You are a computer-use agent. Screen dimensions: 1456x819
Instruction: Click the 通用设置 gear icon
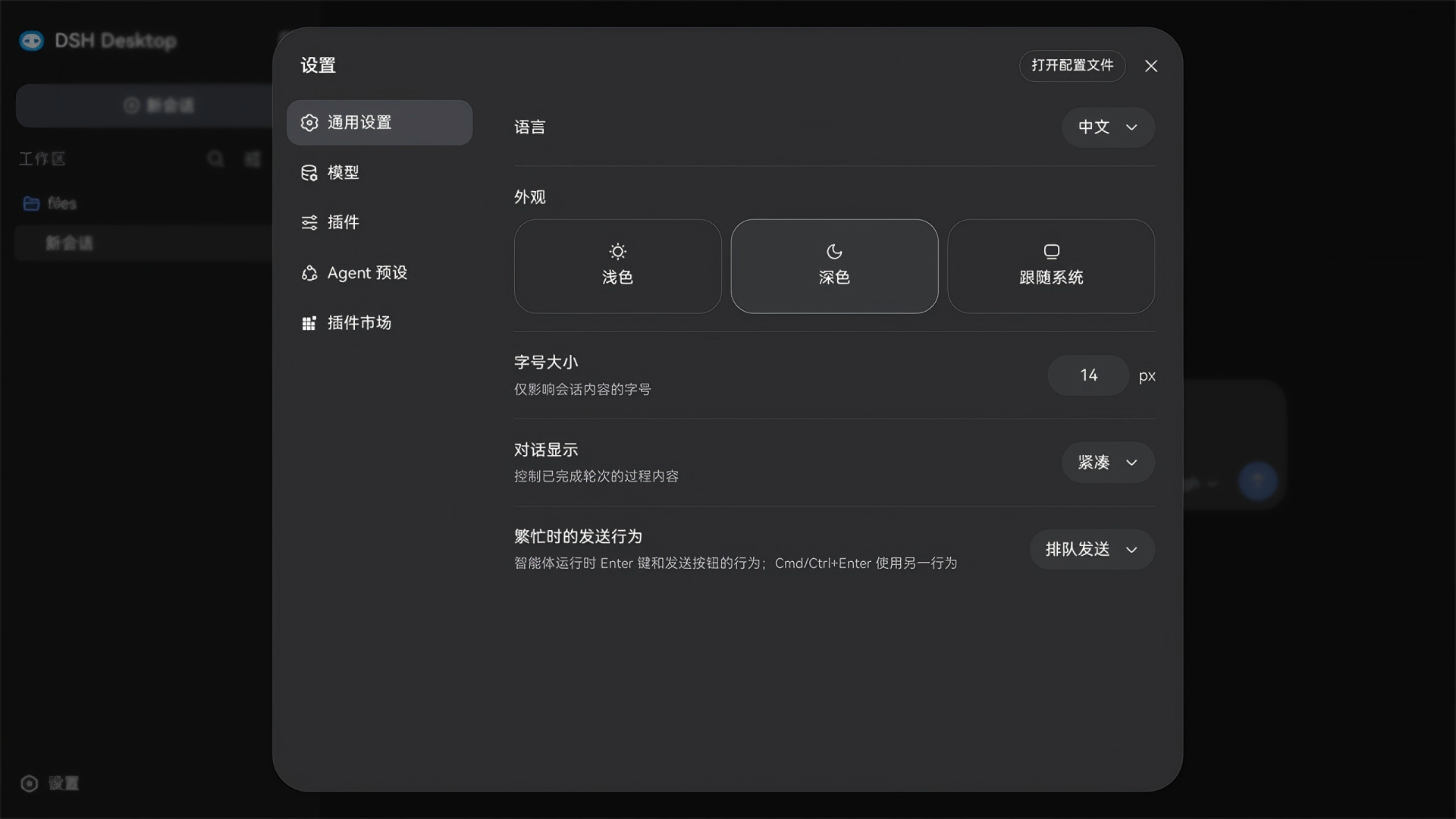tap(309, 123)
